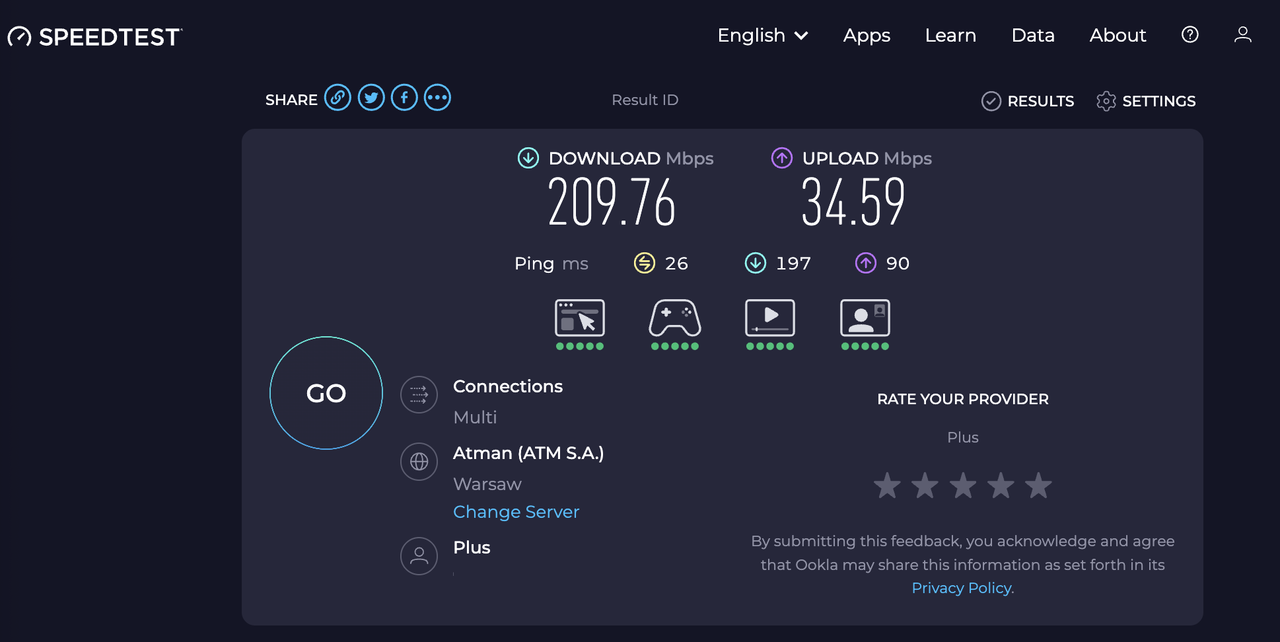The image size is (1280, 642).
Task: Open the English language dropdown
Action: coord(763,35)
